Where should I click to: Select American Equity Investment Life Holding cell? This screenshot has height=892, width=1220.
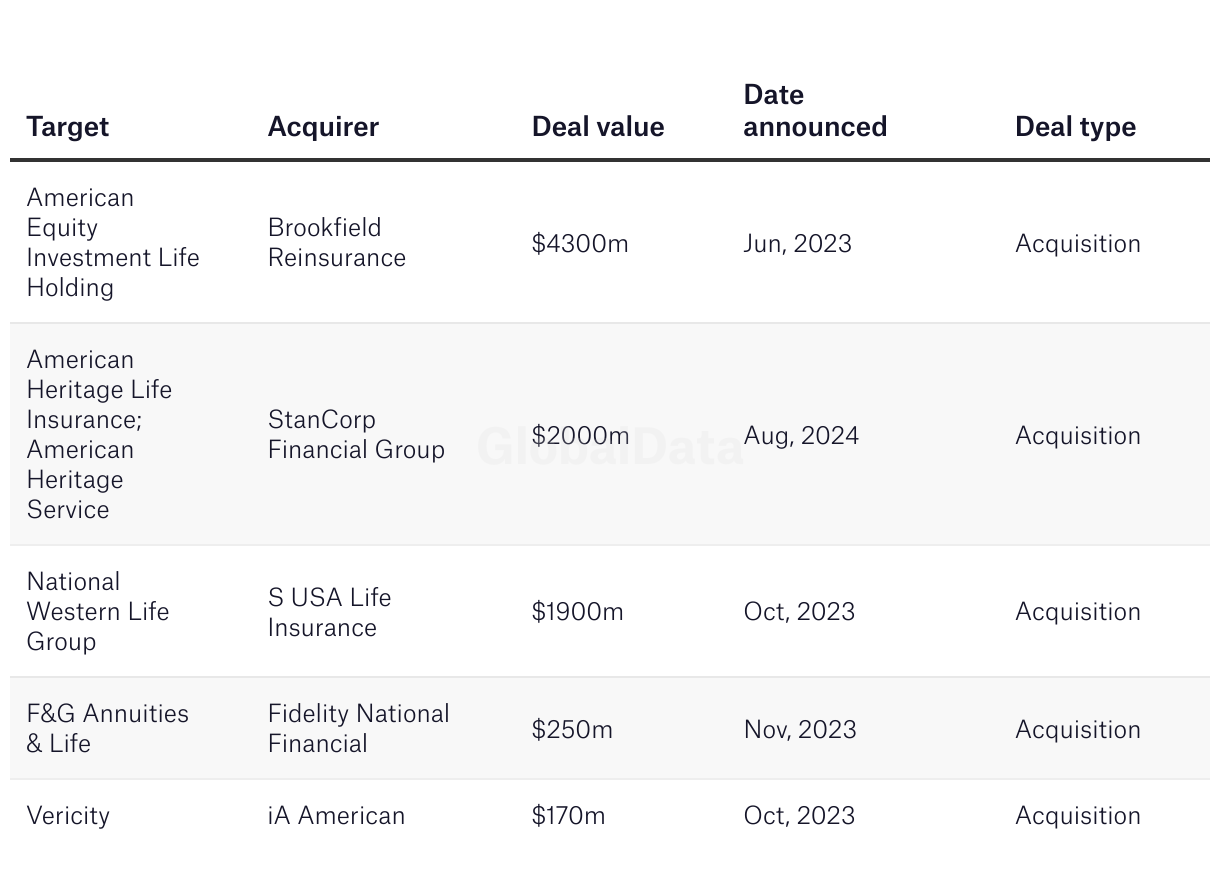pyautogui.click(x=113, y=243)
